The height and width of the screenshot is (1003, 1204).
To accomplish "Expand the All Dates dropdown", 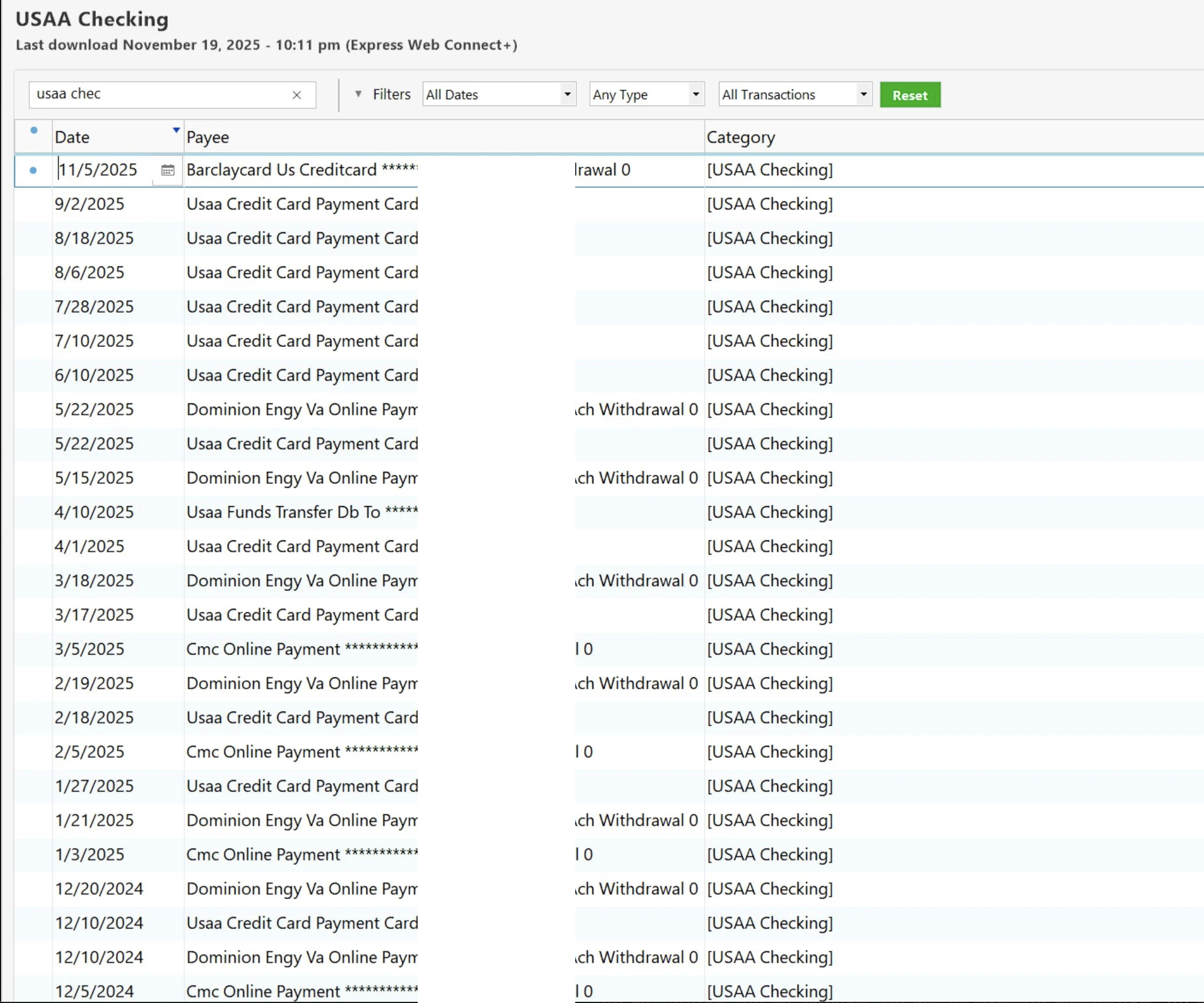I will [x=567, y=95].
